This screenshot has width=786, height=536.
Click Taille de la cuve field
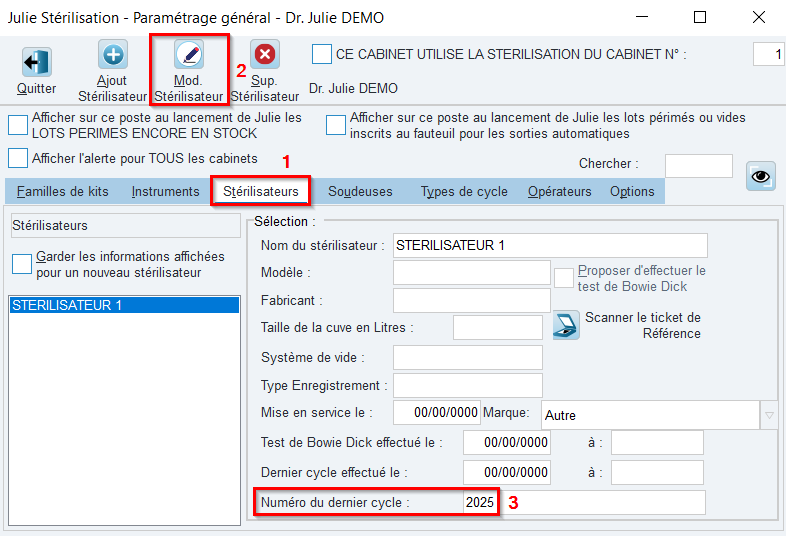click(498, 327)
